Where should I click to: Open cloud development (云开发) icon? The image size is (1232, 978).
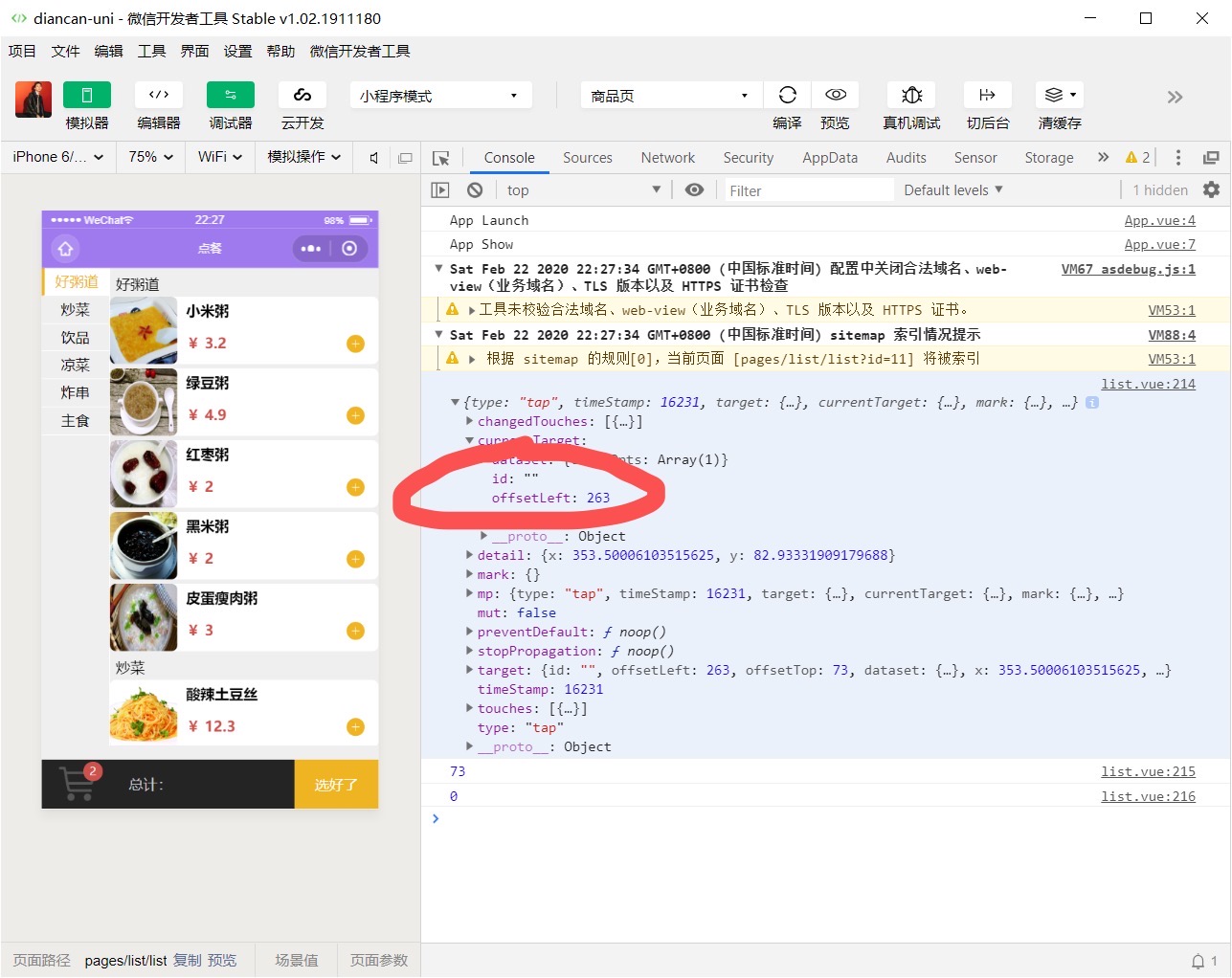pos(302,95)
